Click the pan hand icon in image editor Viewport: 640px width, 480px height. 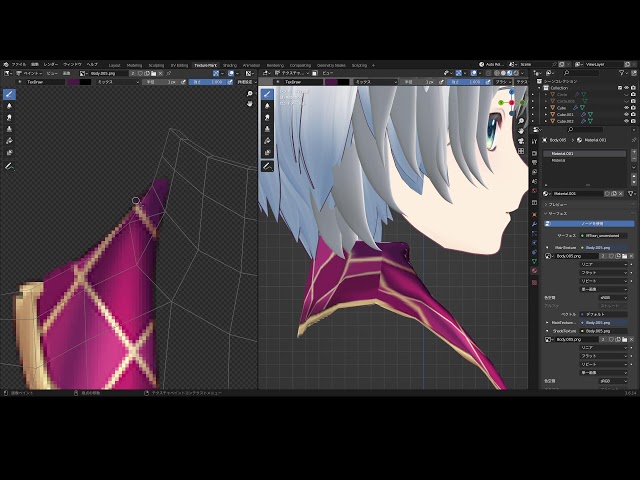pyautogui.click(x=250, y=104)
